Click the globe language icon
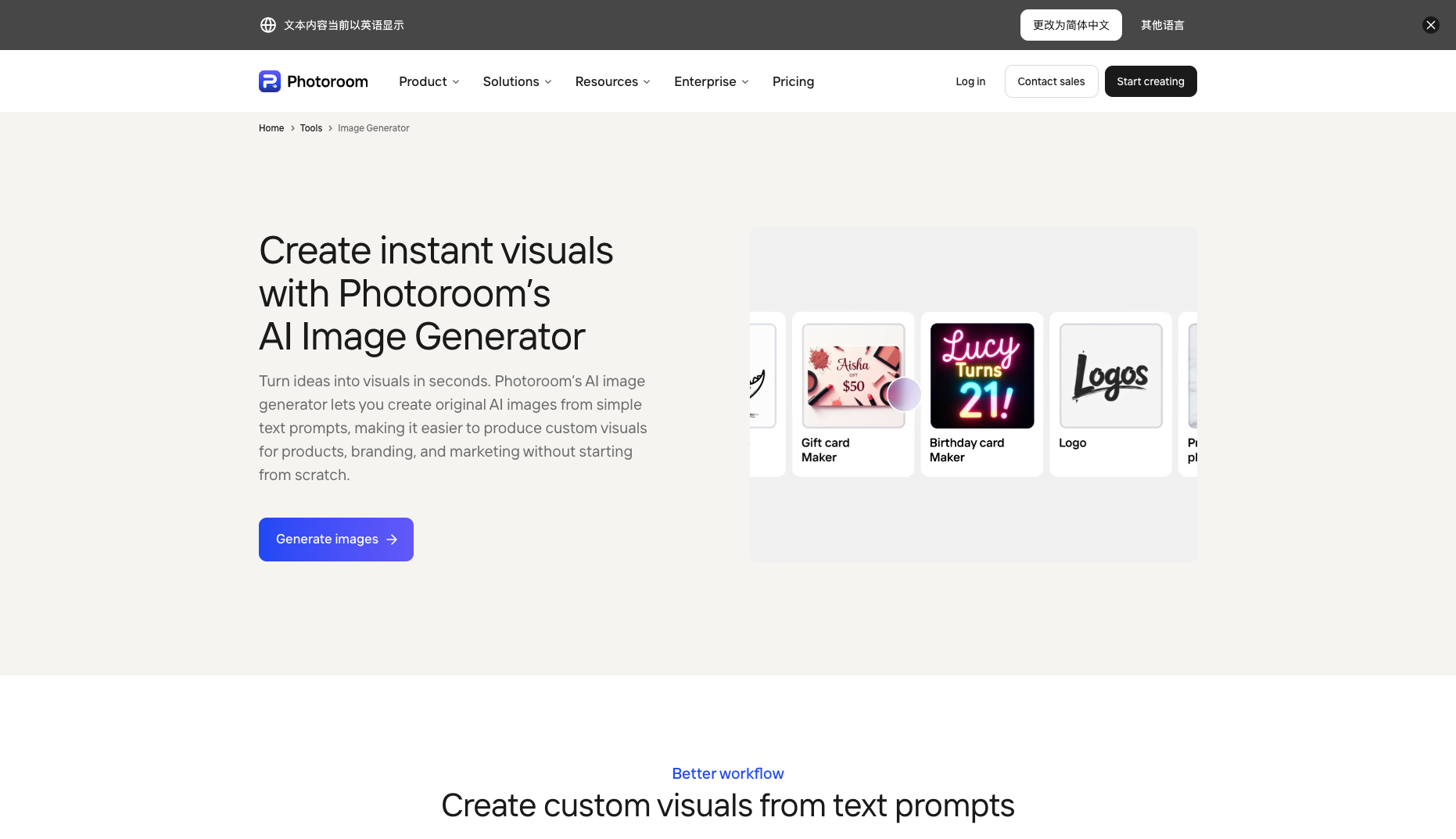This screenshot has height=839, width=1456. 268,25
